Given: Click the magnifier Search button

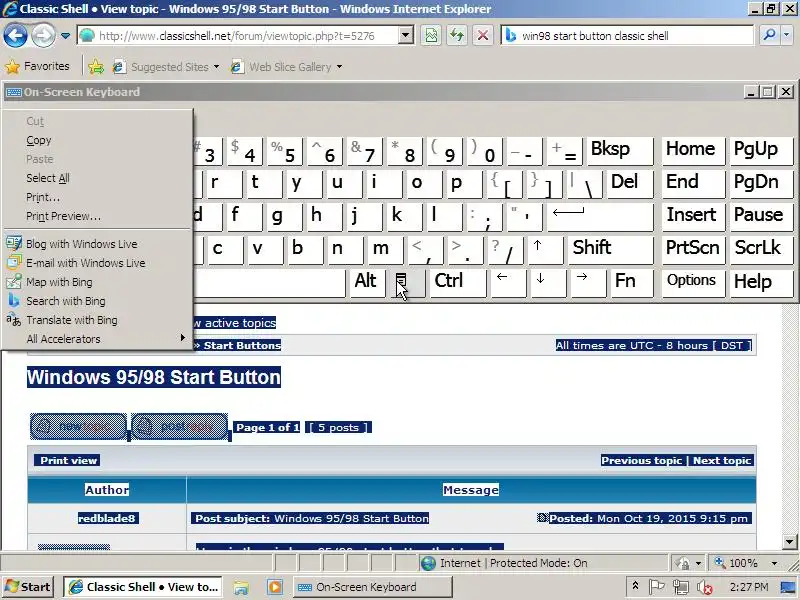Looking at the screenshot, I should [769, 36].
